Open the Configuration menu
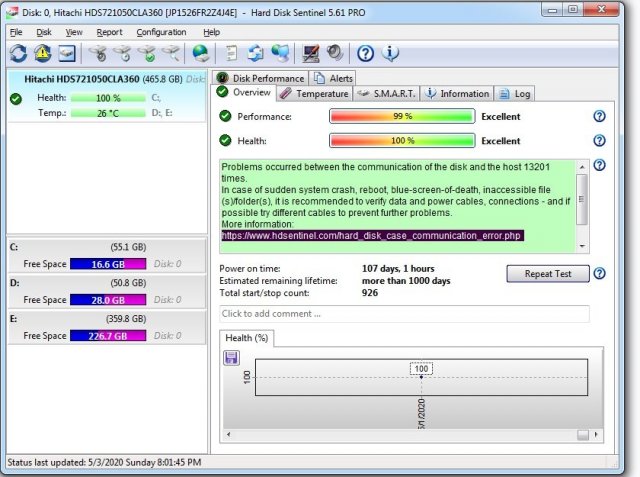The width and height of the screenshot is (640, 477). (161, 32)
